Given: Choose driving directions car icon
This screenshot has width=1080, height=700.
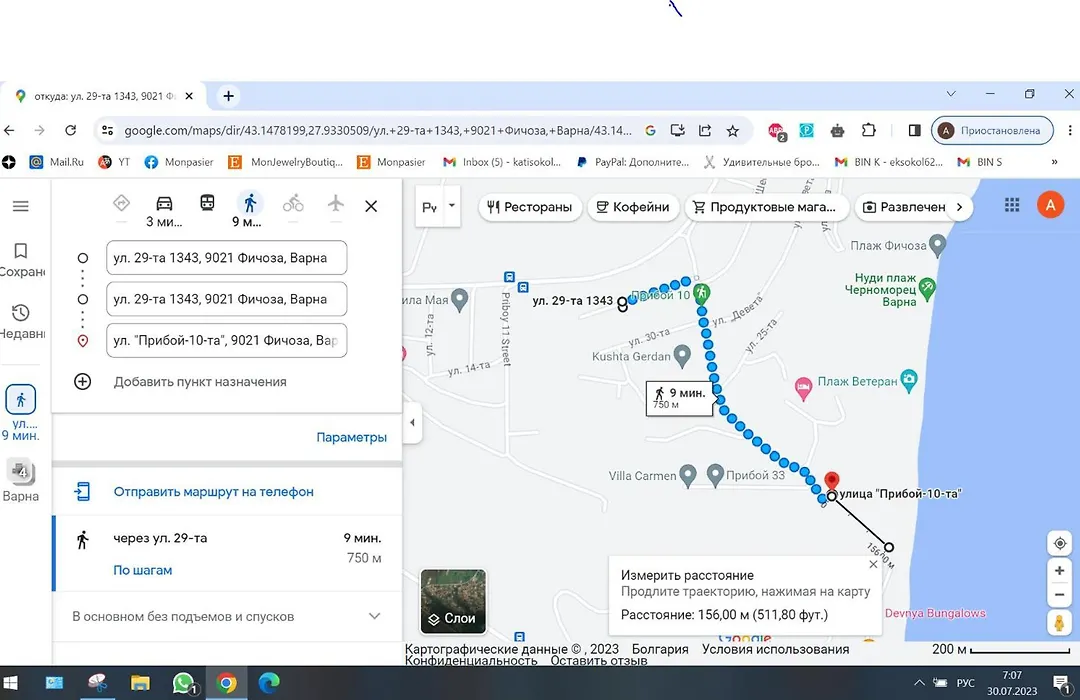Looking at the screenshot, I should click(x=164, y=203).
